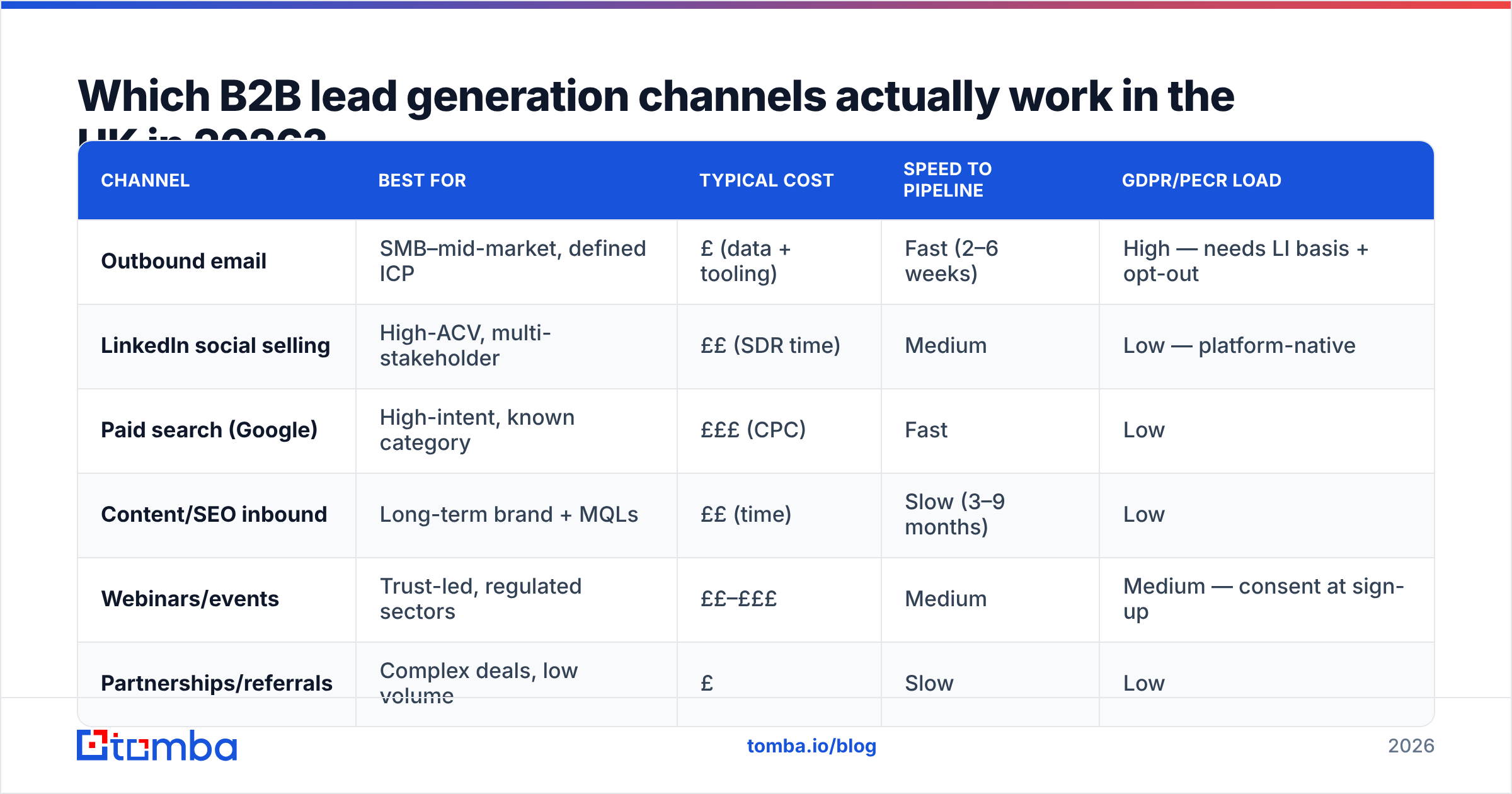Click the Content/SEO inbound row label
1512x794 pixels.
[214, 514]
